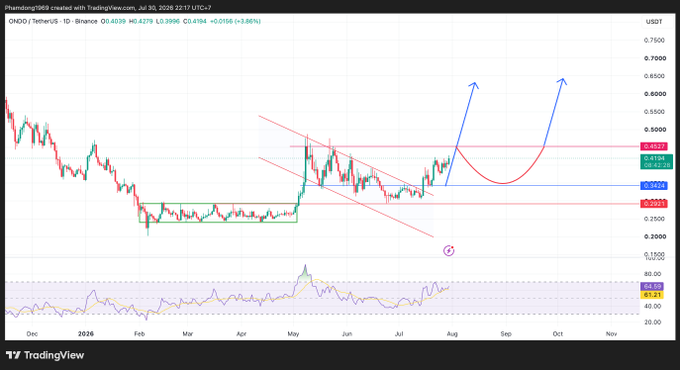Click the purple lightning event icon
Image resolution: width=680 pixels, height=370 pixels.
point(448,250)
